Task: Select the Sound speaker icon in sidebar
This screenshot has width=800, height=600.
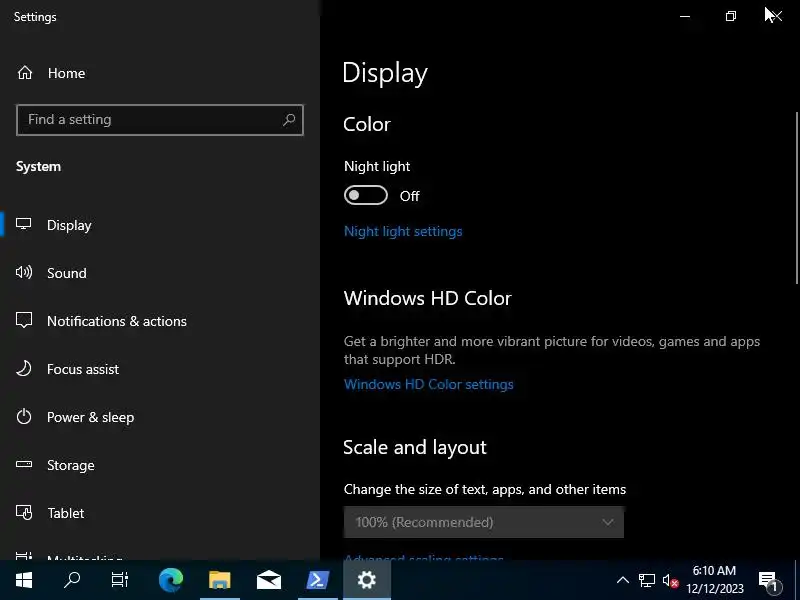Action: point(23,272)
